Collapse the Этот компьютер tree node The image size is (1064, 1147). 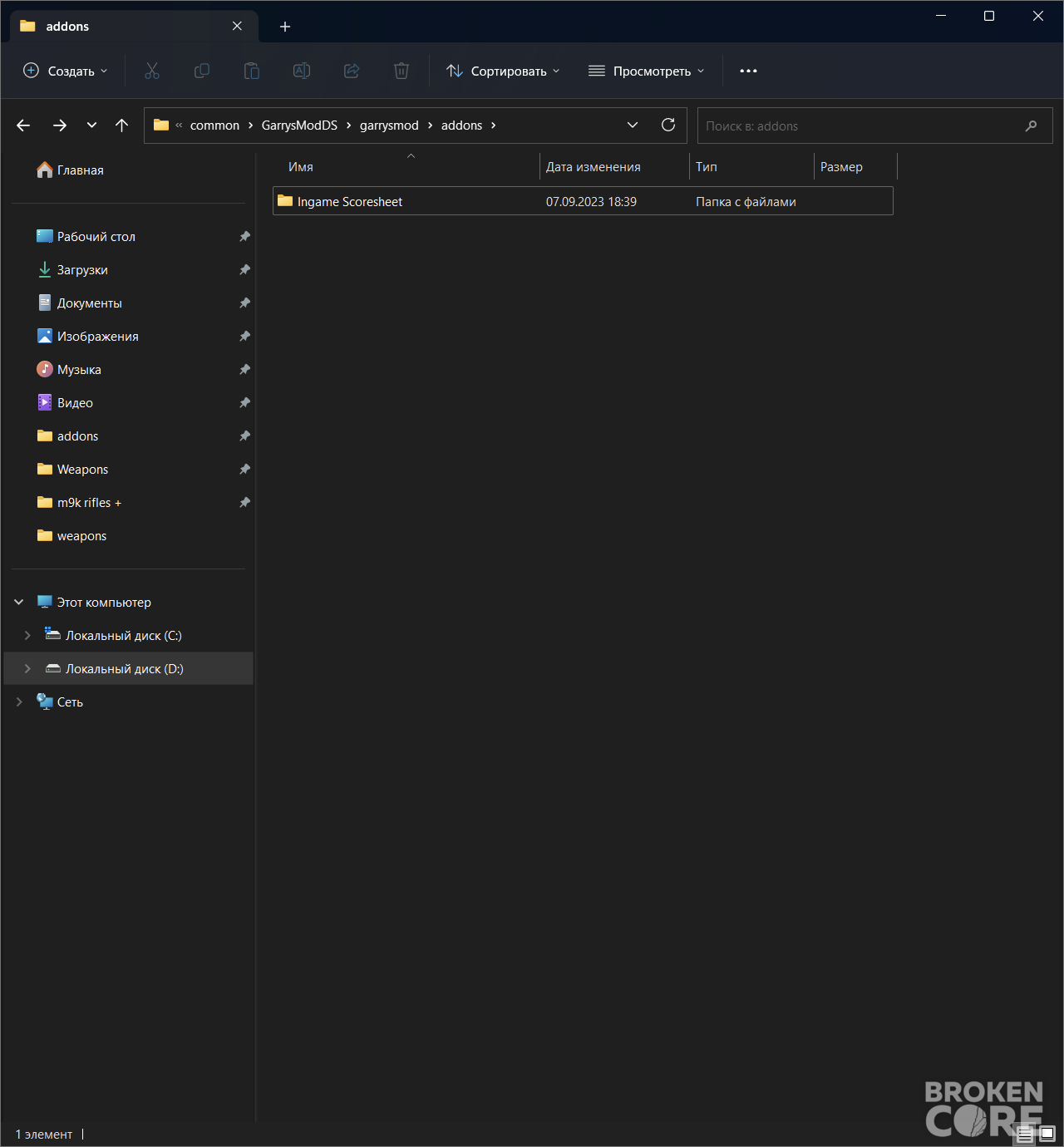pyautogui.click(x=19, y=602)
